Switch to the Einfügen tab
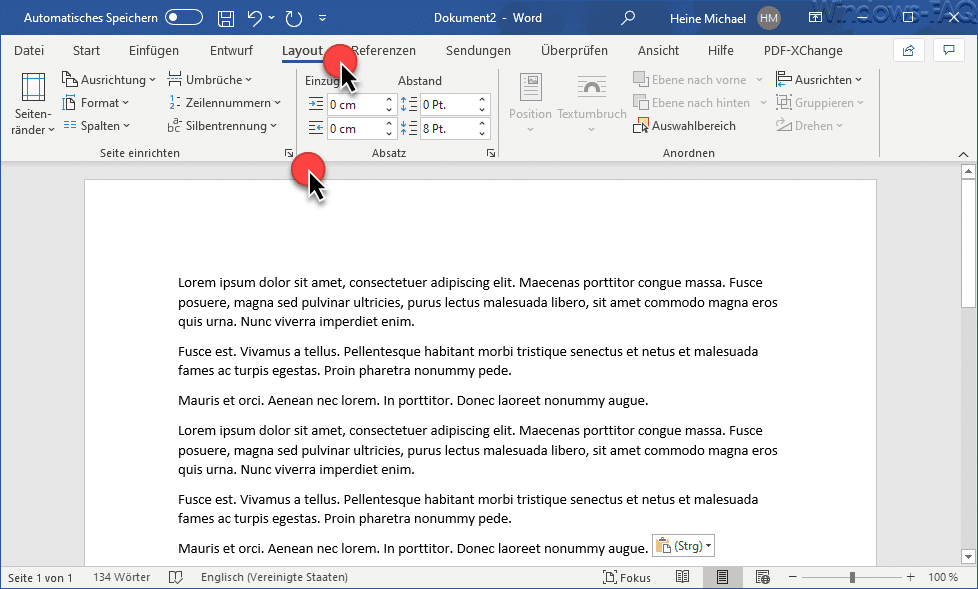Image resolution: width=978 pixels, height=589 pixels. pyautogui.click(x=153, y=51)
